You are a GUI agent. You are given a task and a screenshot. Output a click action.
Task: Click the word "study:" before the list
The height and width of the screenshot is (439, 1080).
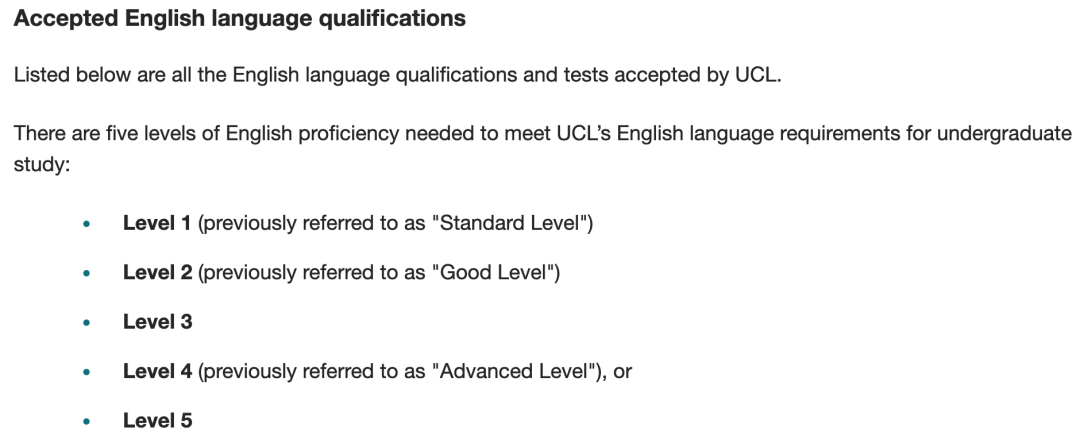(43, 165)
